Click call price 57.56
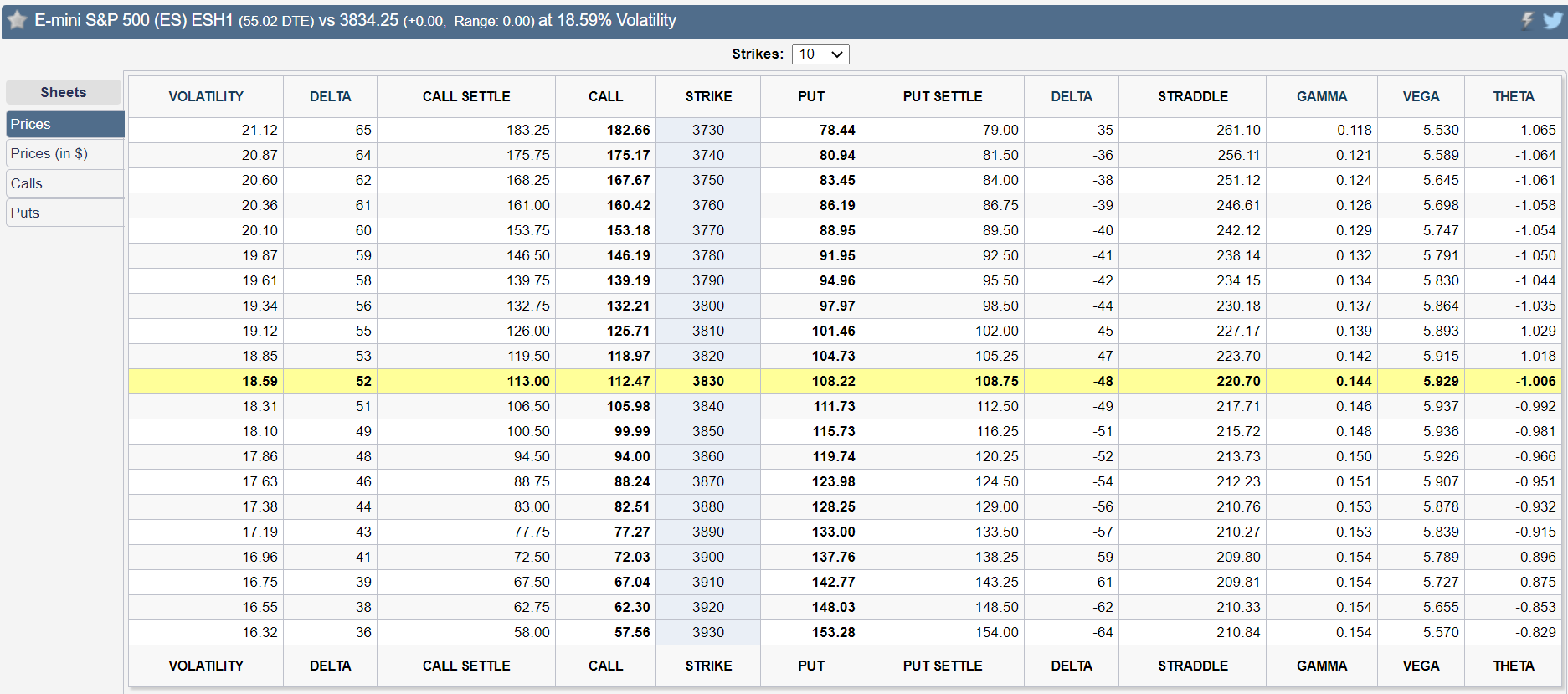 (x=632, y=632)
